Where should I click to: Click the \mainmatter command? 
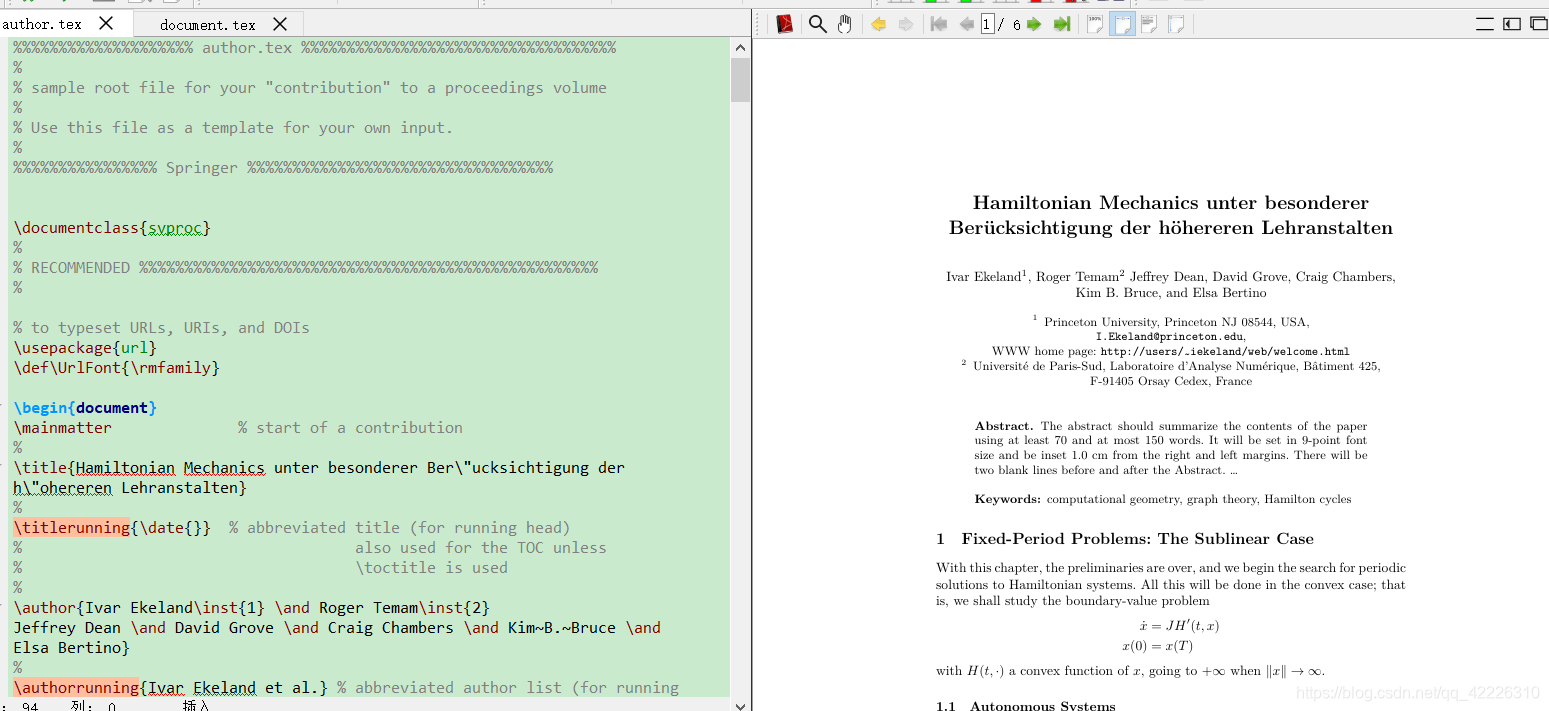[63, 428]
